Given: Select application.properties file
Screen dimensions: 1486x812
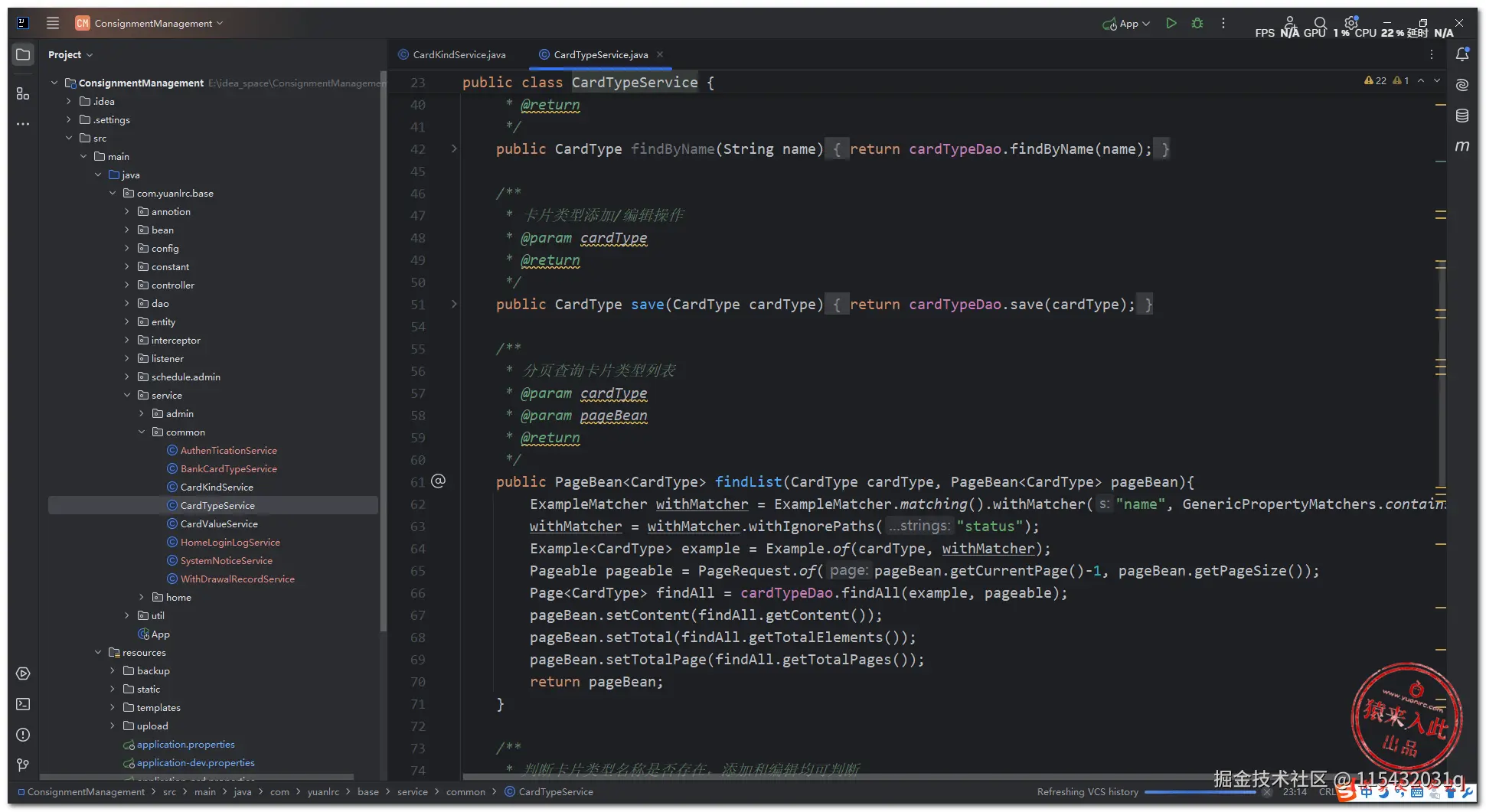Looking at the screenshot, I should point(186,744).
